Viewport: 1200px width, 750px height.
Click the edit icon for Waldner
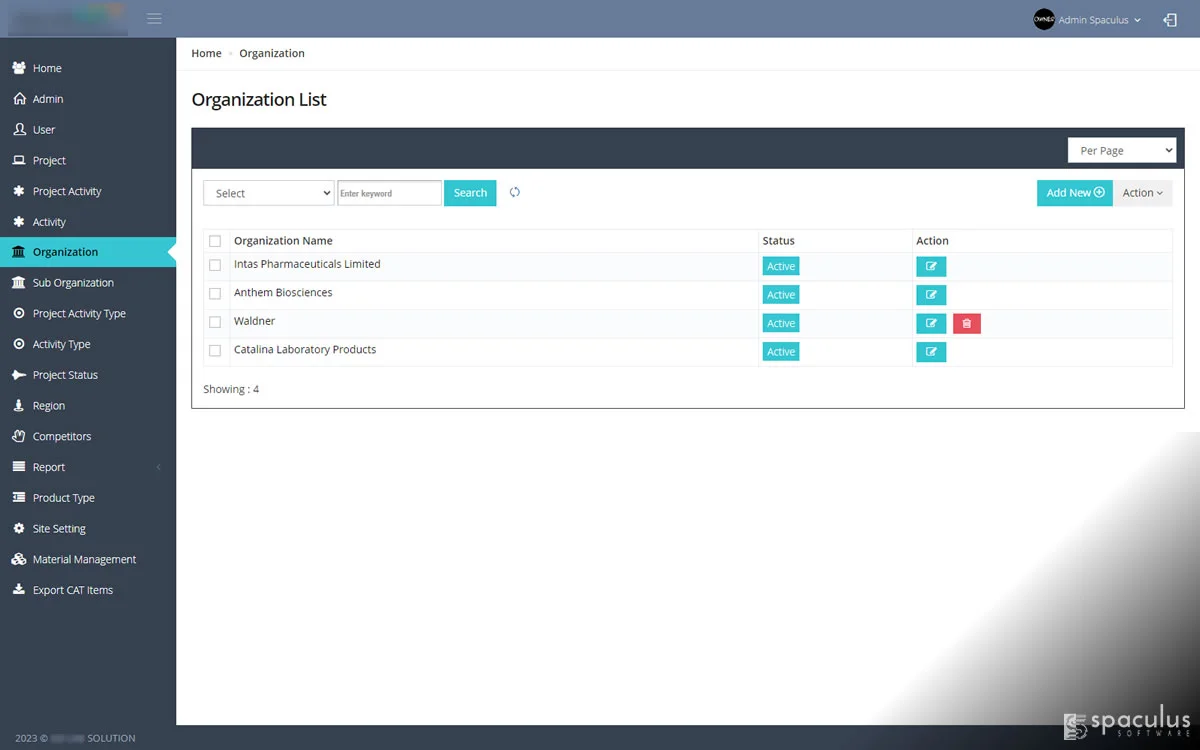click(x=931, y=323)
